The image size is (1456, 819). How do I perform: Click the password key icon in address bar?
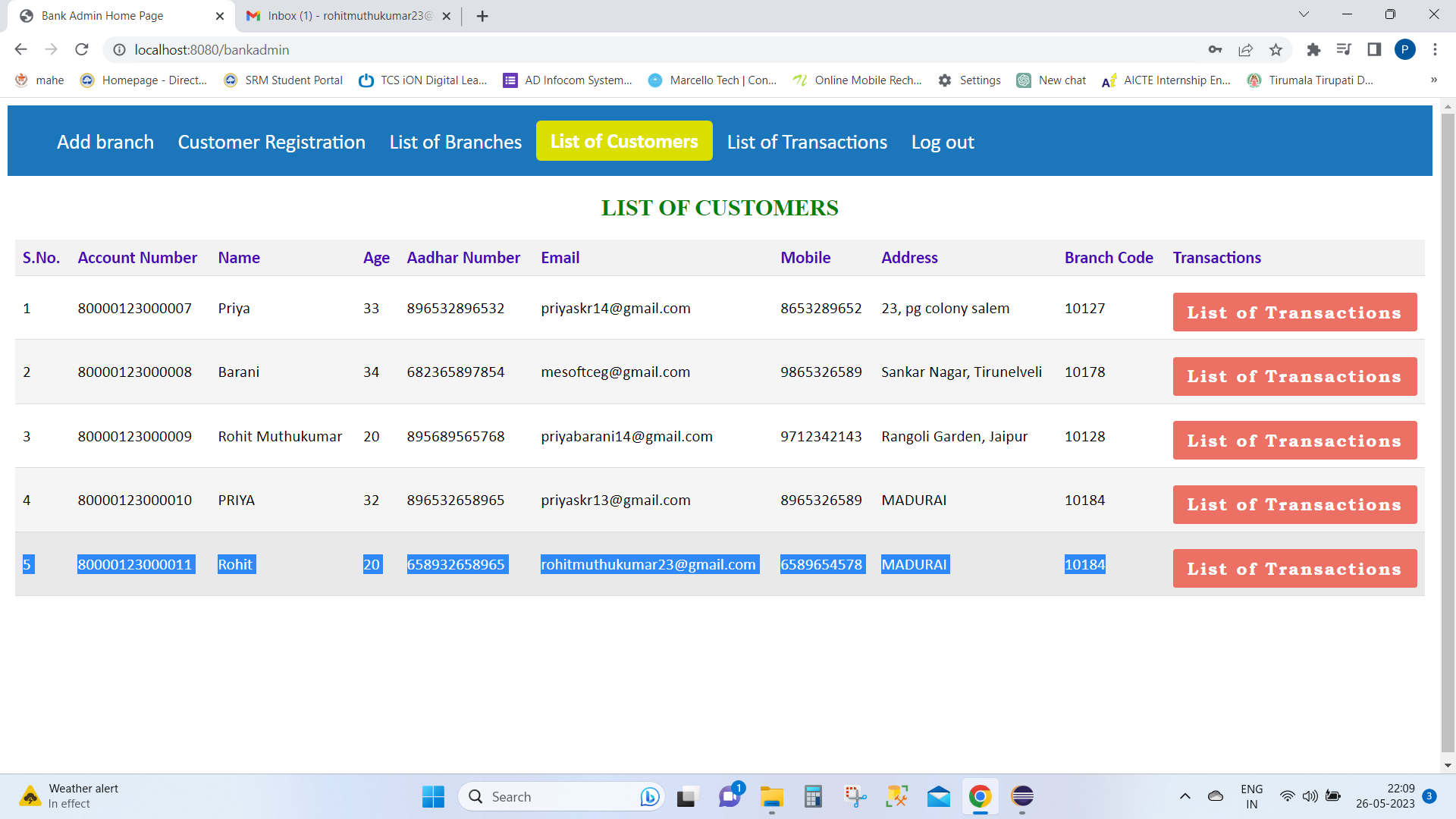point(1215,49)
